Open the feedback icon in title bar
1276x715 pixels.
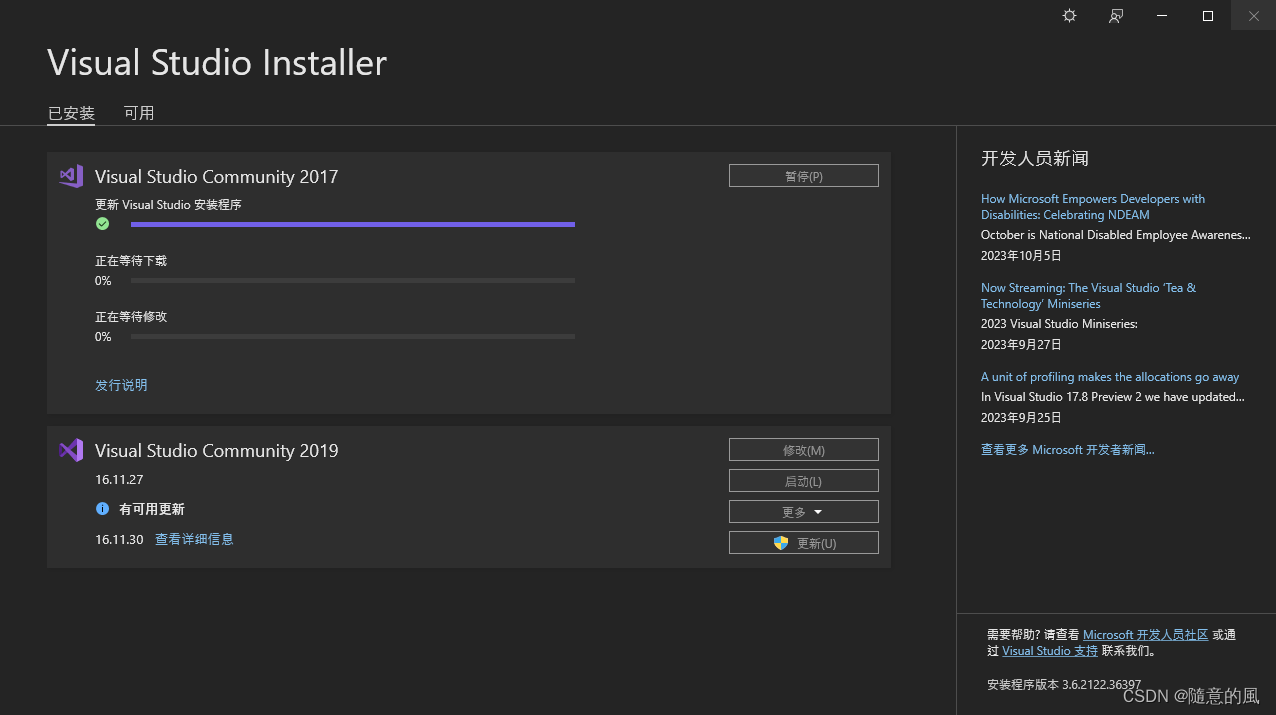click(x=1116, y=16)
